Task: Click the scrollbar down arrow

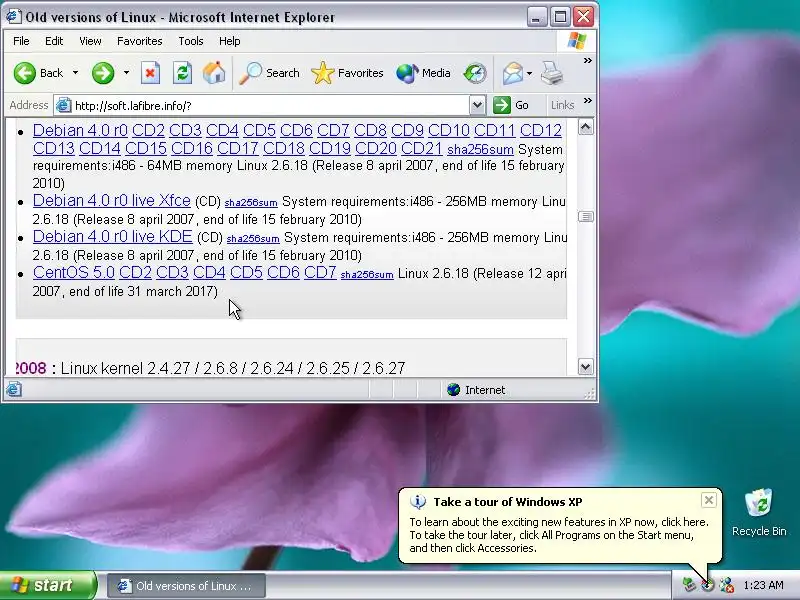Action: pos(586,366)
